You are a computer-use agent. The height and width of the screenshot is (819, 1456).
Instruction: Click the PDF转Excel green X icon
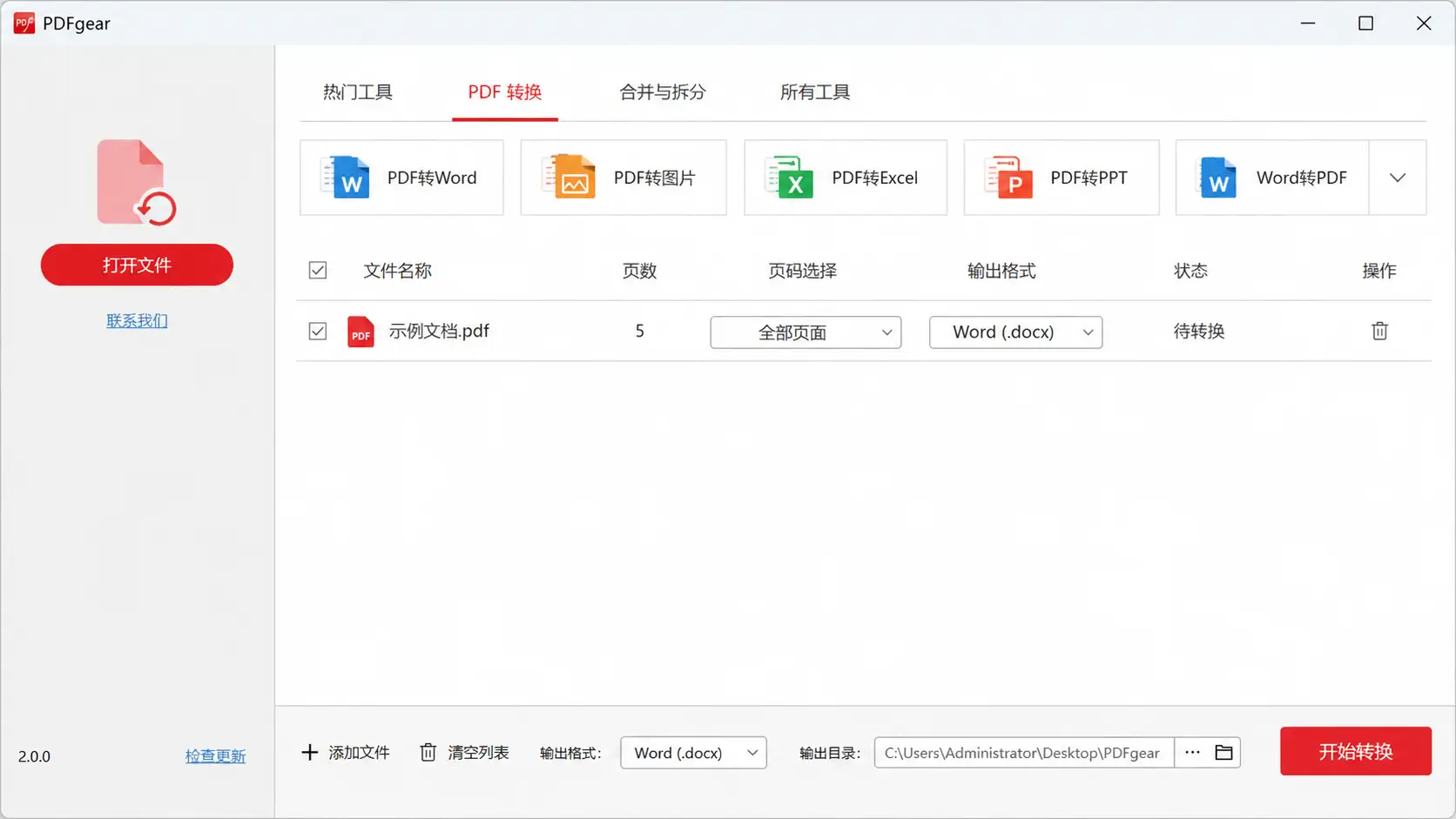[789, 178]
